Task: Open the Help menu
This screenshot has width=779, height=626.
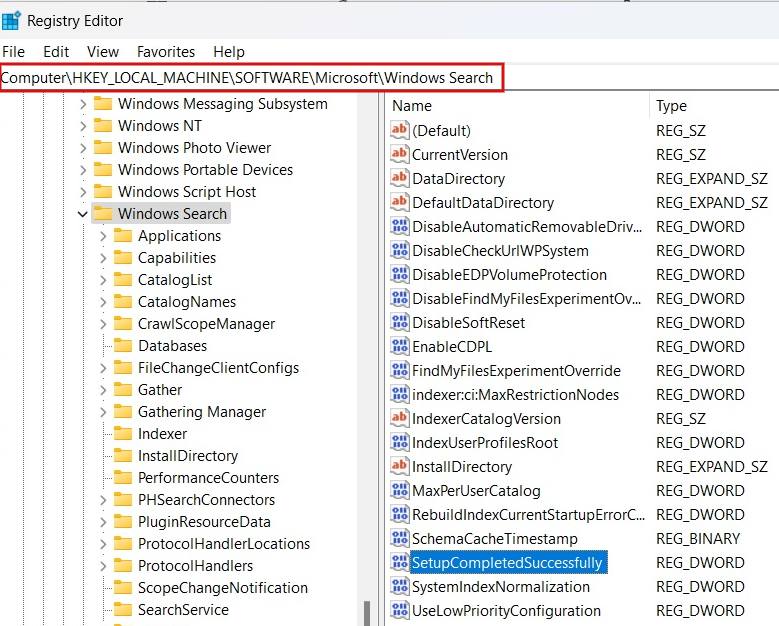Action: [x=229, y=52]
